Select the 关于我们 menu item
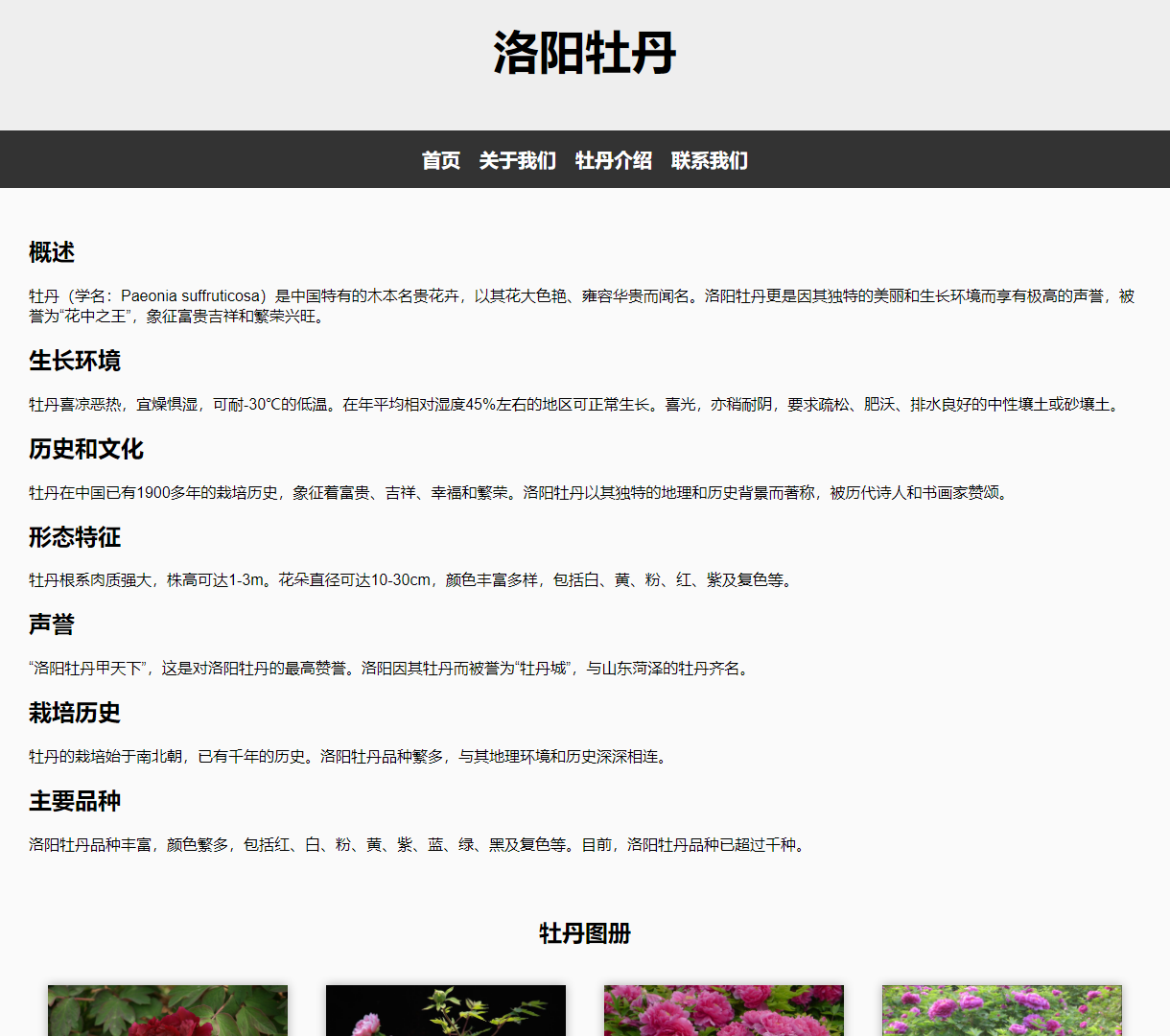This screenshot has height=1036, width=1170. [x=518, y=161]
